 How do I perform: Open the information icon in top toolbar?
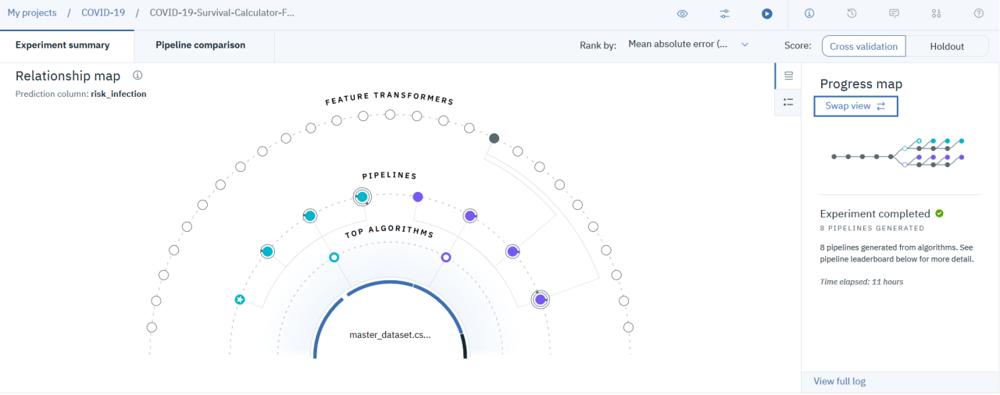[809, 13]
